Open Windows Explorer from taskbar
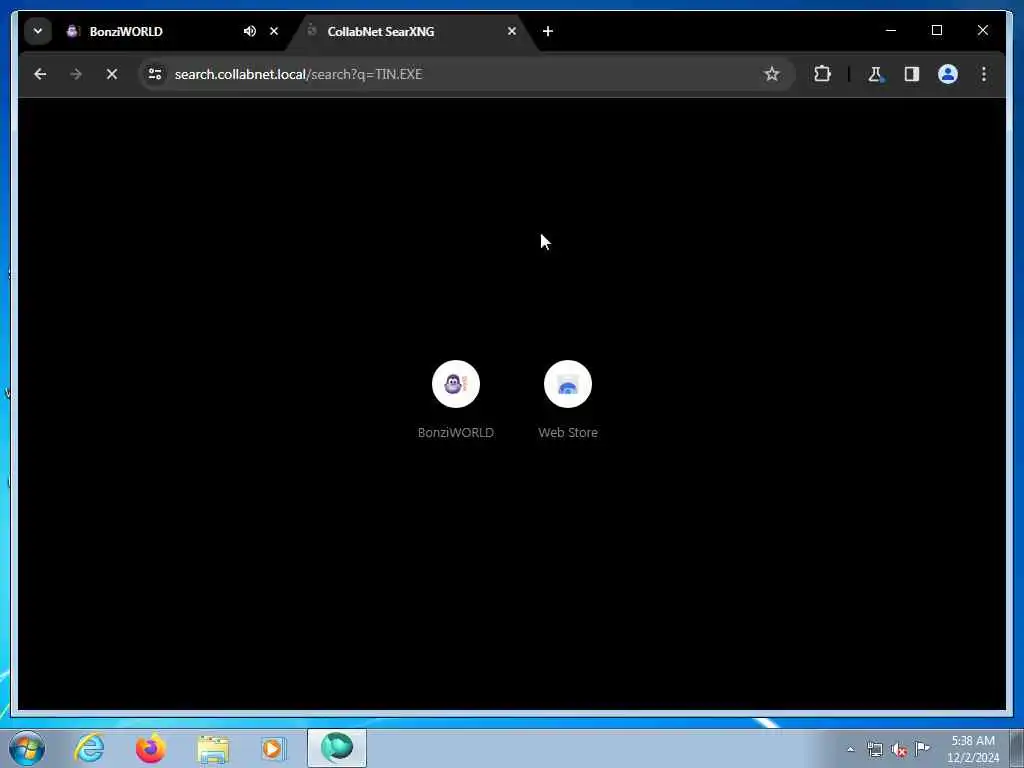 pyautogui.click(x=213, y=748)
